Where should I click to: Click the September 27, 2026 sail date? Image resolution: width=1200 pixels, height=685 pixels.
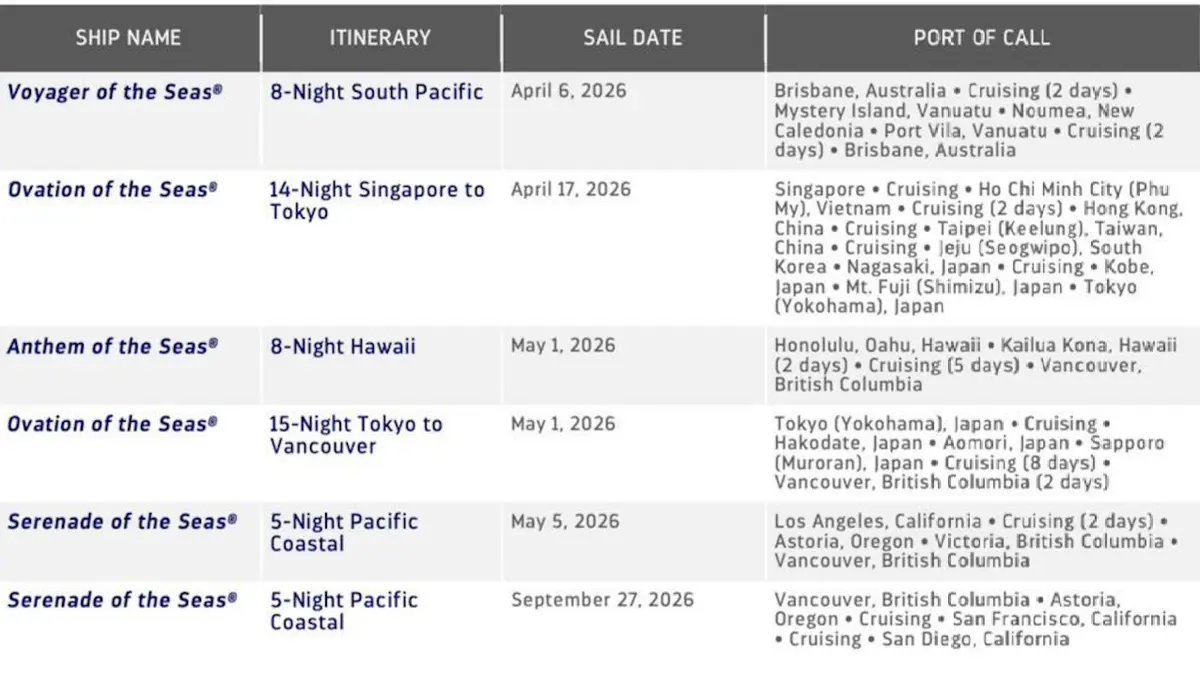602,600
